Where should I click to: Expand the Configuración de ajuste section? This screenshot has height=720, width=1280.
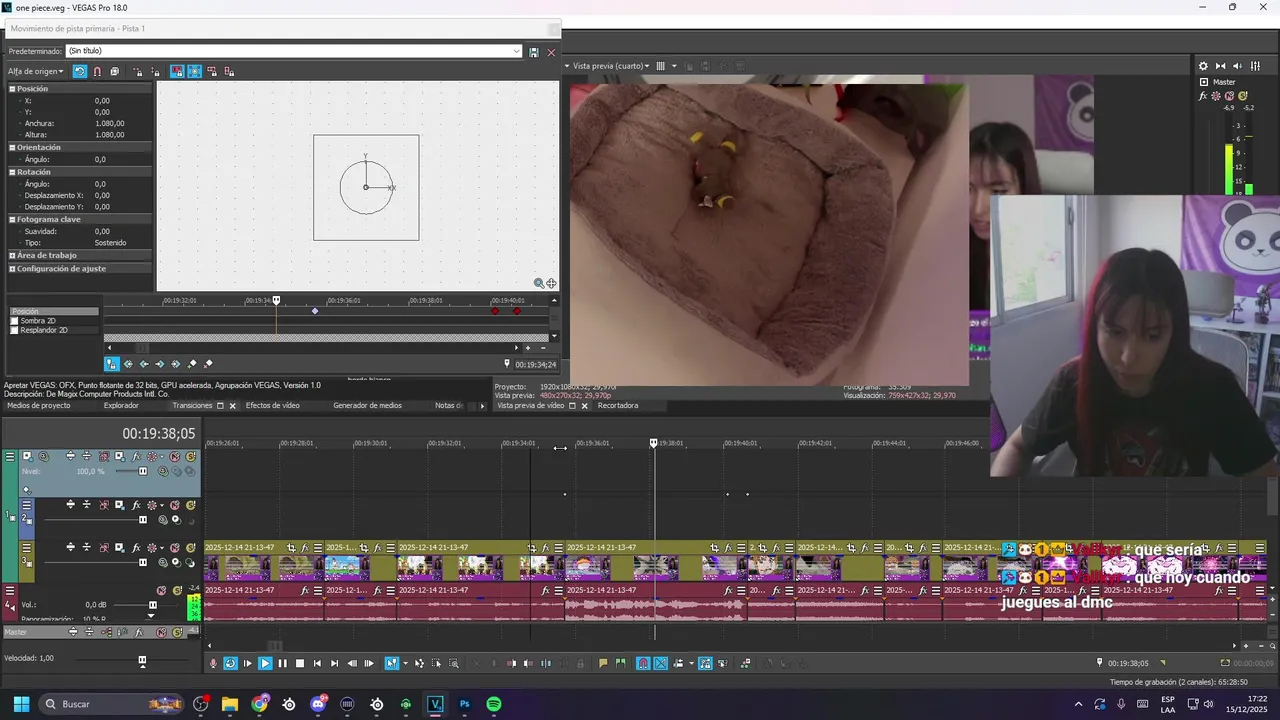(13, 268)
